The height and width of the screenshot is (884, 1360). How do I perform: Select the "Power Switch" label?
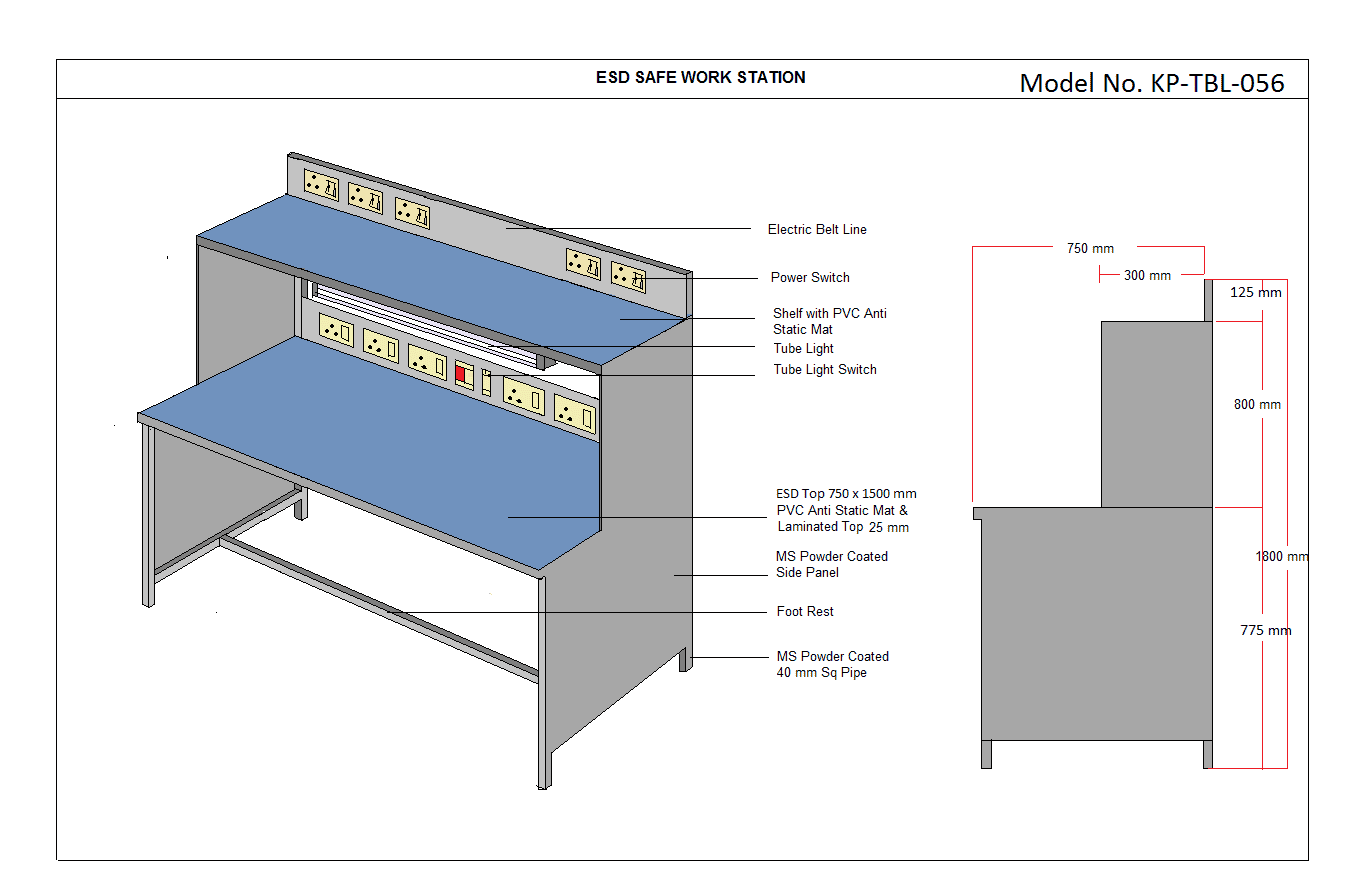809,278
